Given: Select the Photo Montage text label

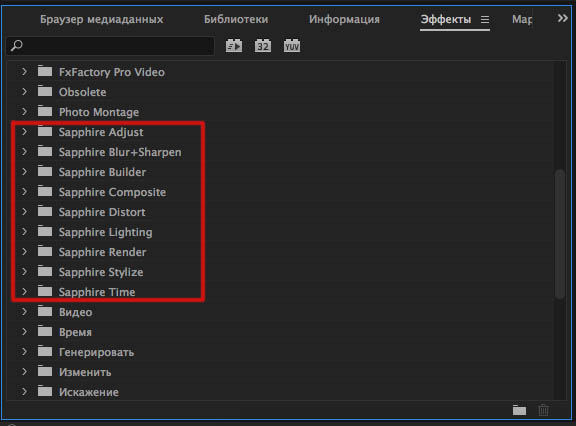Looking at the screenshot, I should 99,112.
